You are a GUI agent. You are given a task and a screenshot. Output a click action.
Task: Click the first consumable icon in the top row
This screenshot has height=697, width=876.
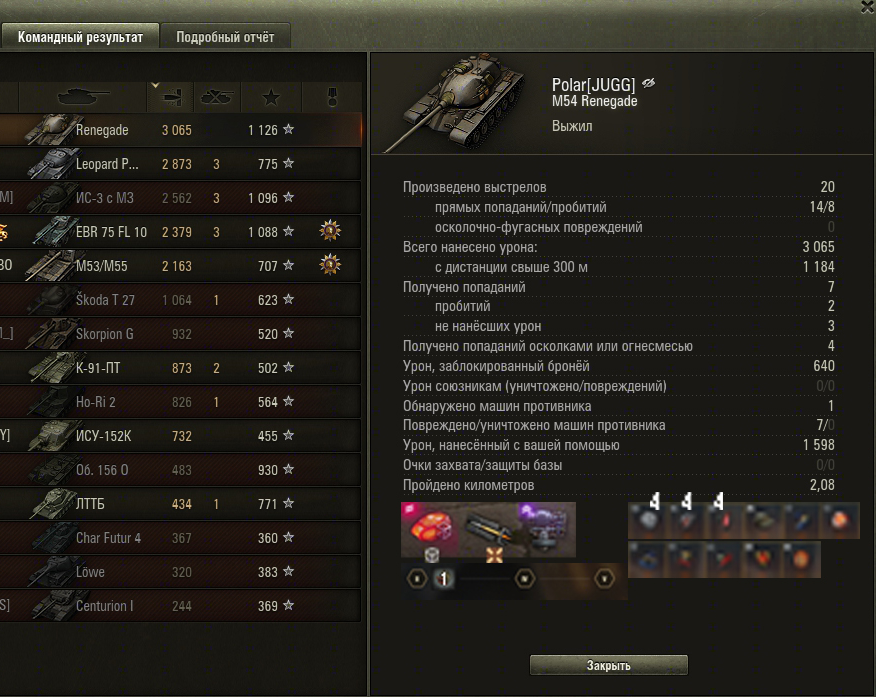(647, 520)
